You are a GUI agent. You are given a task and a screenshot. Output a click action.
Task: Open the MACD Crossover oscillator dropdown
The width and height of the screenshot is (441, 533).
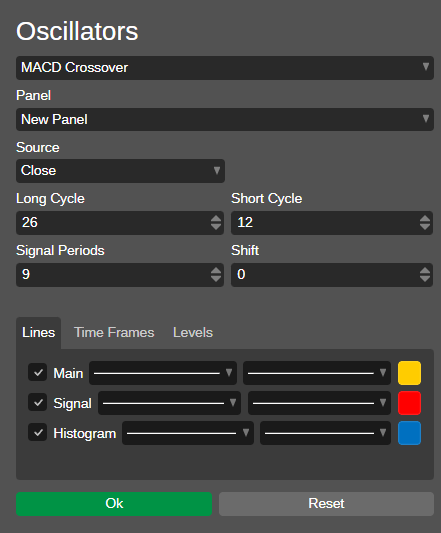coord(225,68)
